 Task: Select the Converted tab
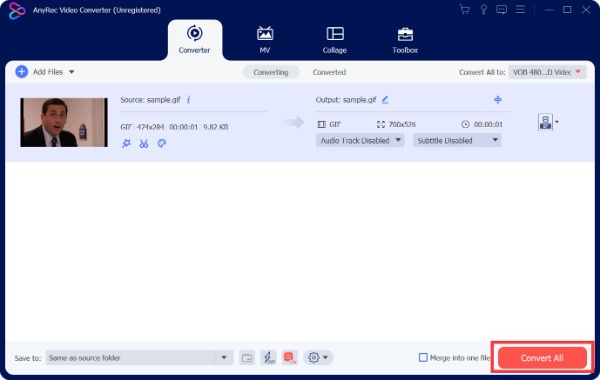tap(329, 72)
